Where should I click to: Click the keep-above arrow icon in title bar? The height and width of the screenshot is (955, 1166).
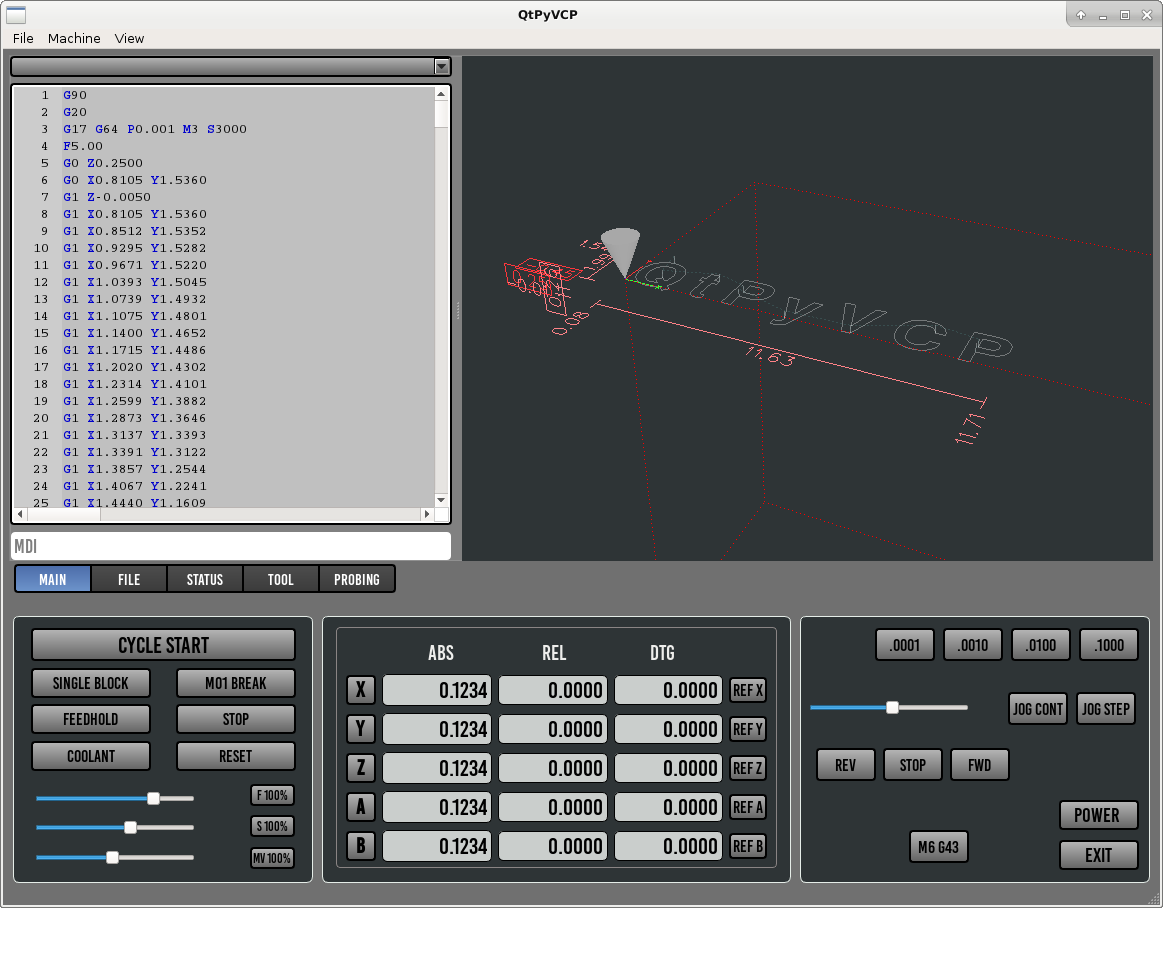[1080, 15]
